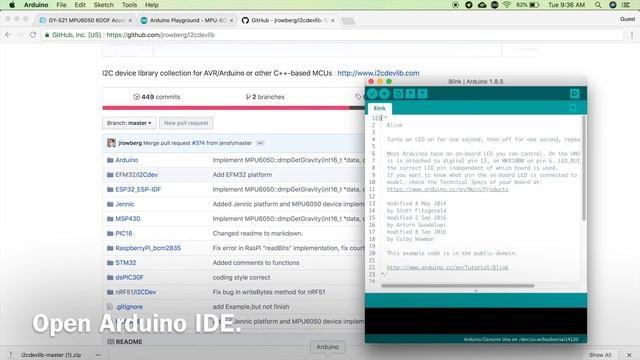Open jrowberg's profile link in commit row

pos(130,143)
